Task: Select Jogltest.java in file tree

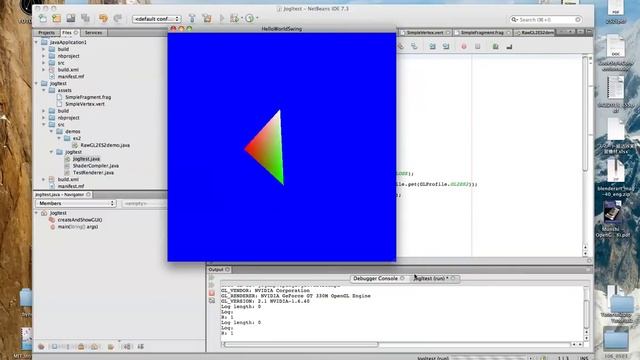Action: pos(86,159)
